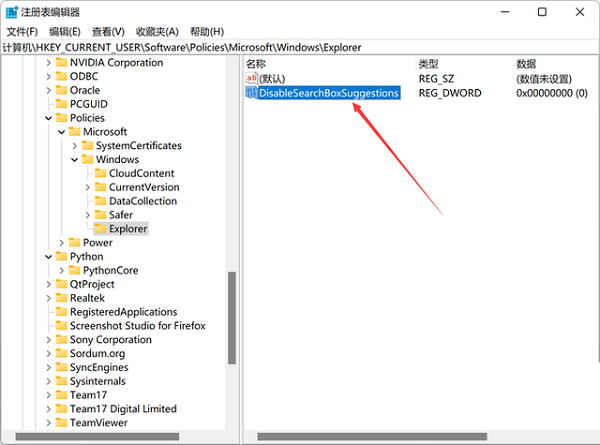This screenshot has width=600, height=445.
Task: Click the registry path address bar
Action: pos(300,47)
